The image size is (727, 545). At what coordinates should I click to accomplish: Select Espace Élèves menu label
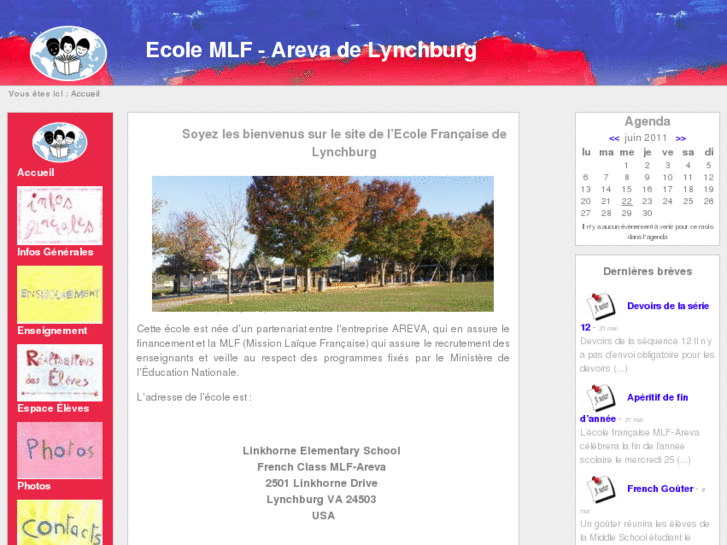pos(53,408)
